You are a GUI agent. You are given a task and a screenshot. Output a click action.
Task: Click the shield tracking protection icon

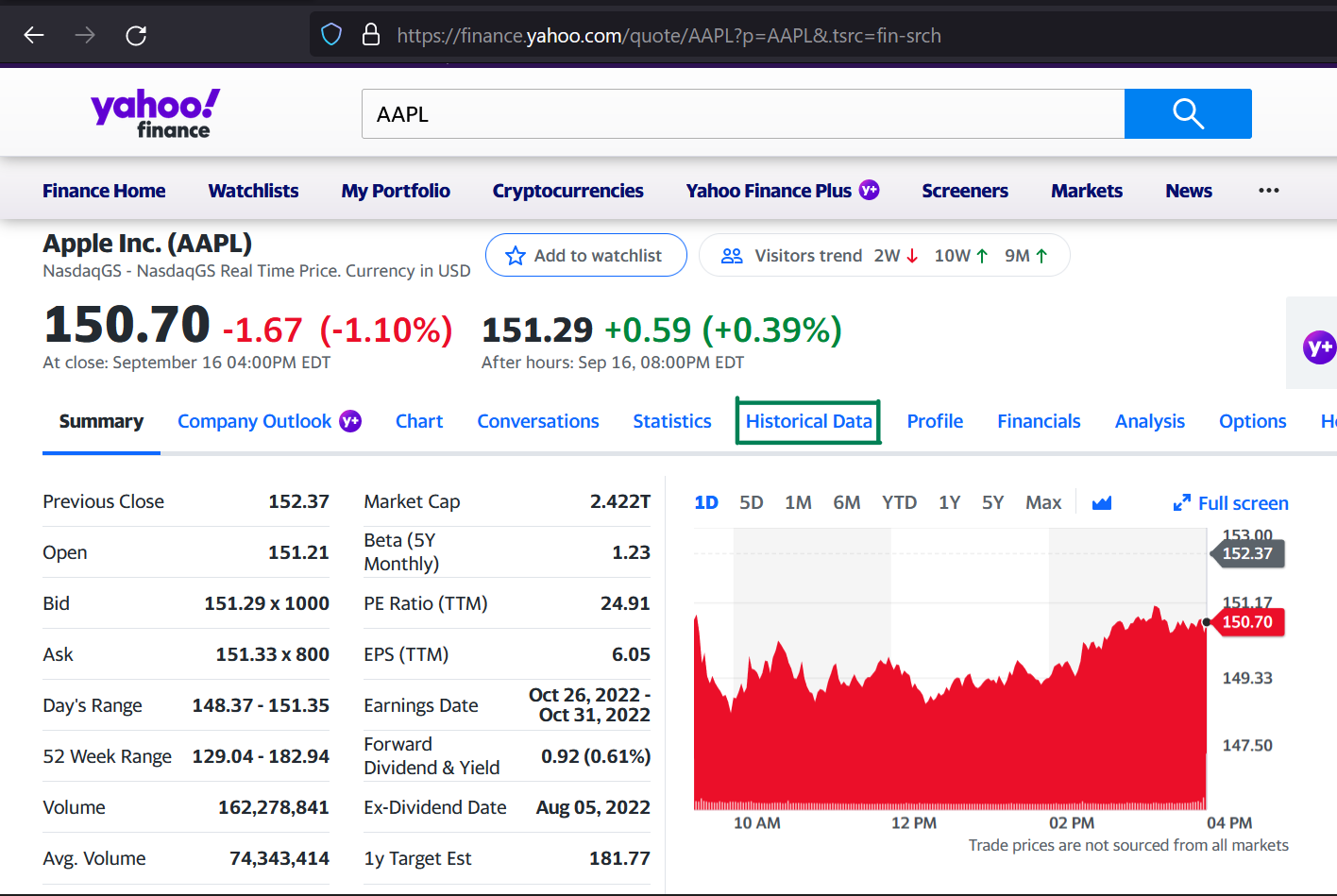[331, 35]
